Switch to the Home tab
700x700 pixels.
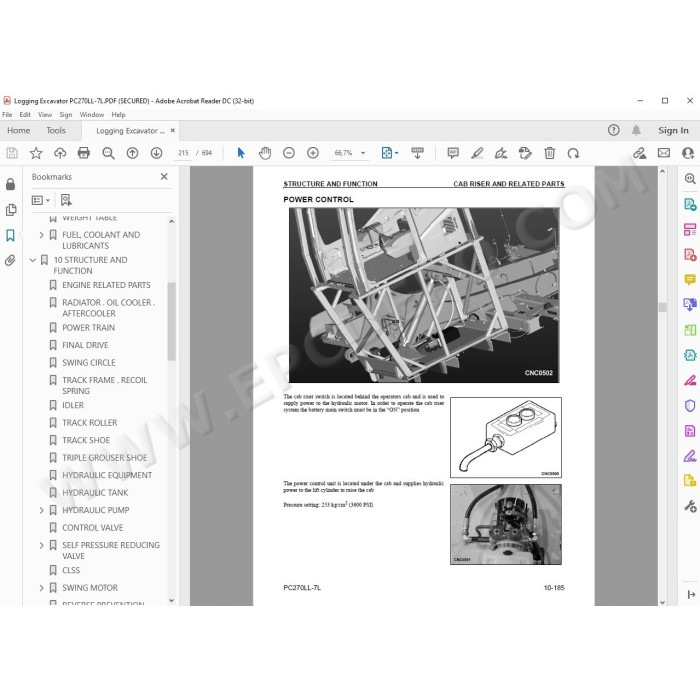[x=19, y=130]
